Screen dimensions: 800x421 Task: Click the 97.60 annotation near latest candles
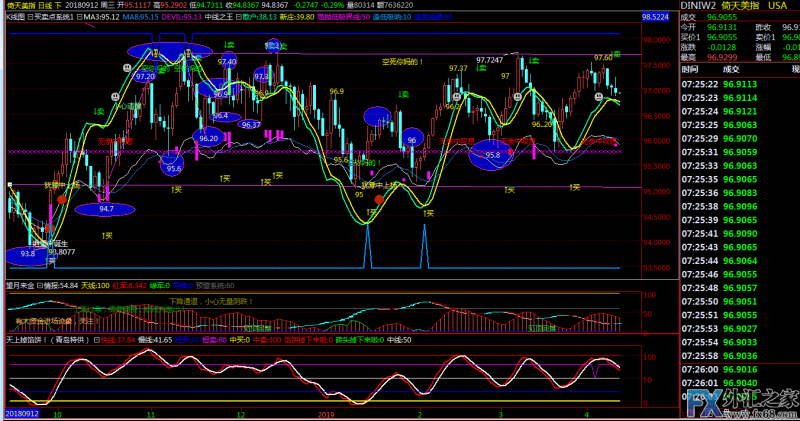tap(603, 58)
